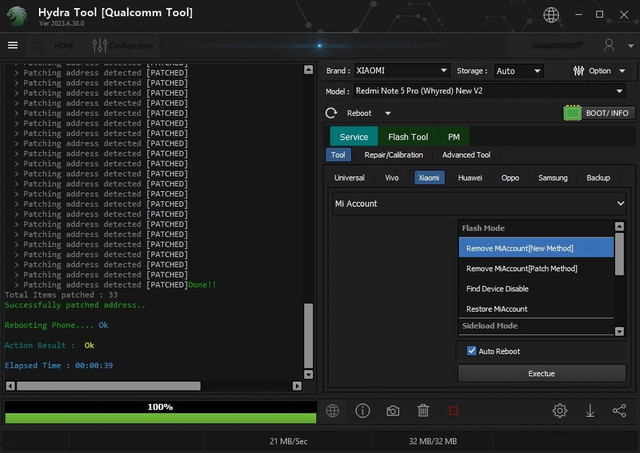Image resolution: width=640 pixels, height=453 pixels.
Task: Open the Brand XIAOMI dropdown
Action: point(402,71)
